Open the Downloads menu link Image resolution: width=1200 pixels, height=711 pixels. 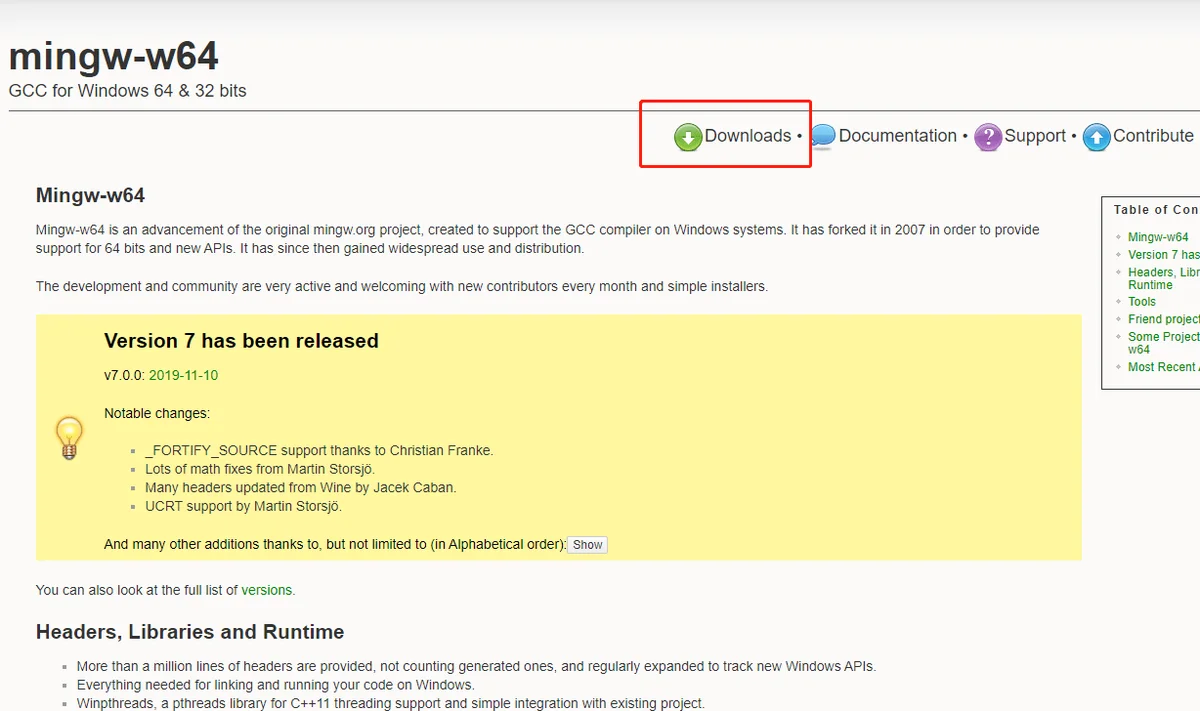coord(748,136)
